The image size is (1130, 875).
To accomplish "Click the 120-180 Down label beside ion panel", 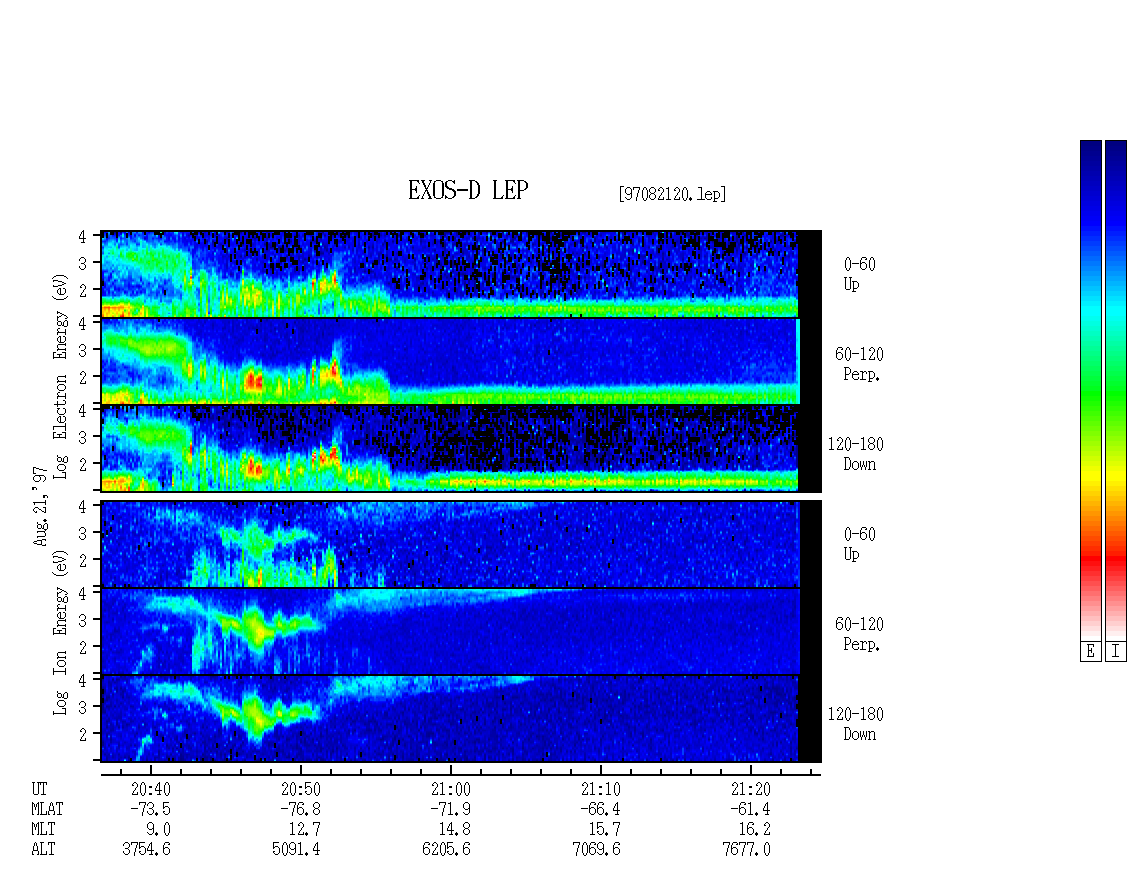I will click(x=855, y=724).
